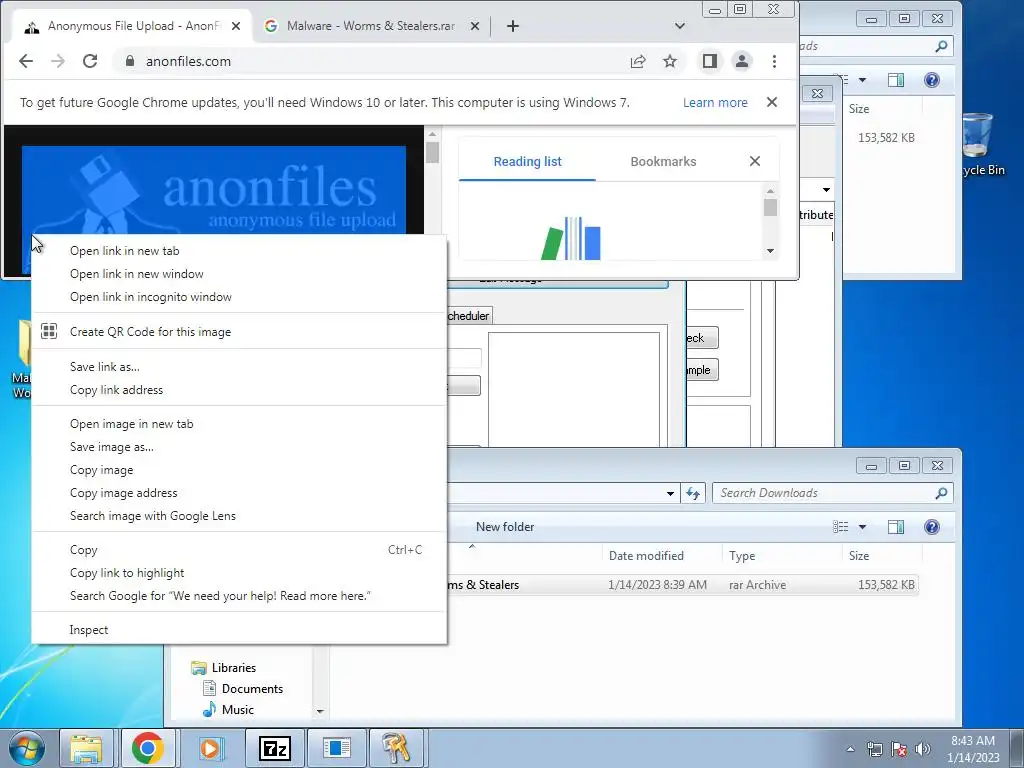Choose Inspect from the context menu
The image size is (1024, 768).
click(x=239, y=630)
